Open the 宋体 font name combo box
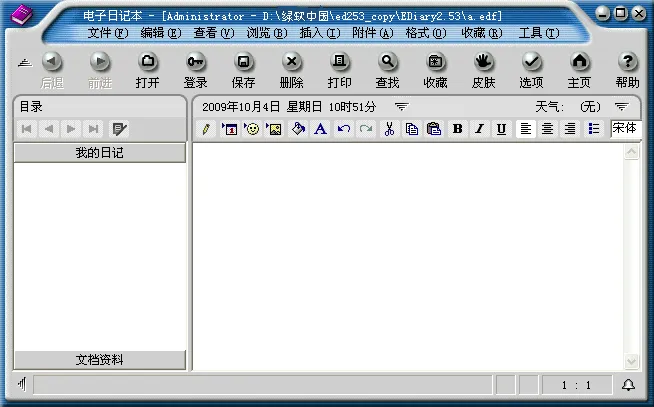Screen dimensions: 654x407 click(626, 129)
